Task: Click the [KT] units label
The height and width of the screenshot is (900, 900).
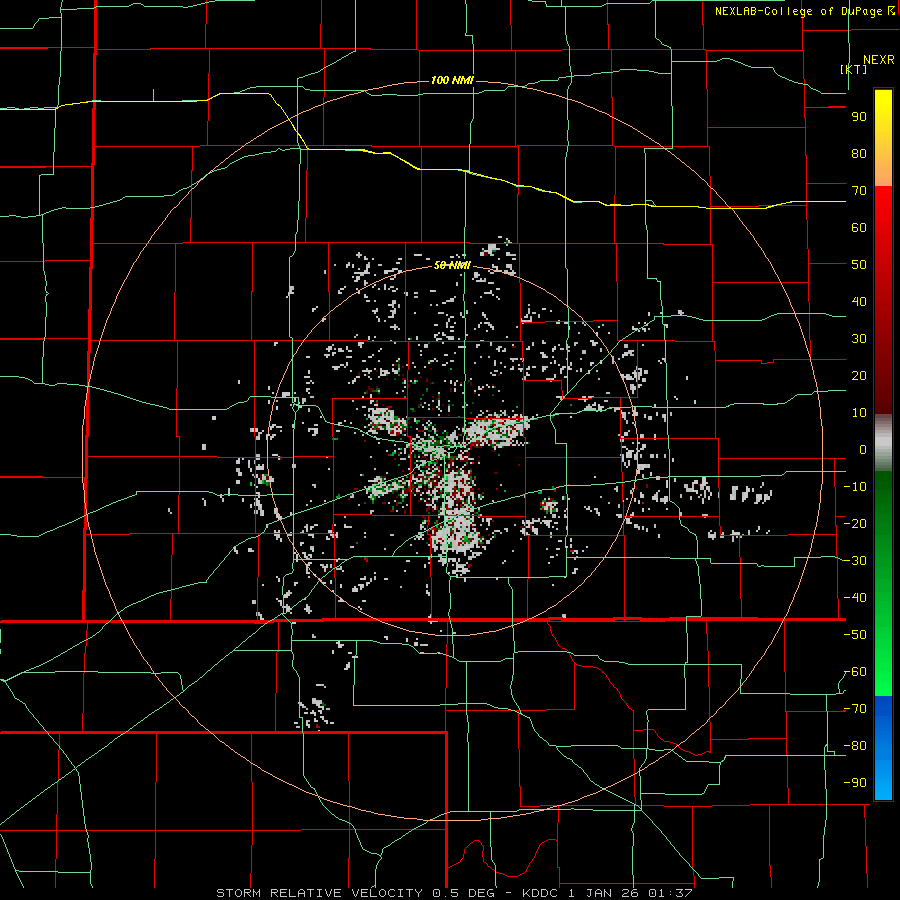Action: pos(853,69)
